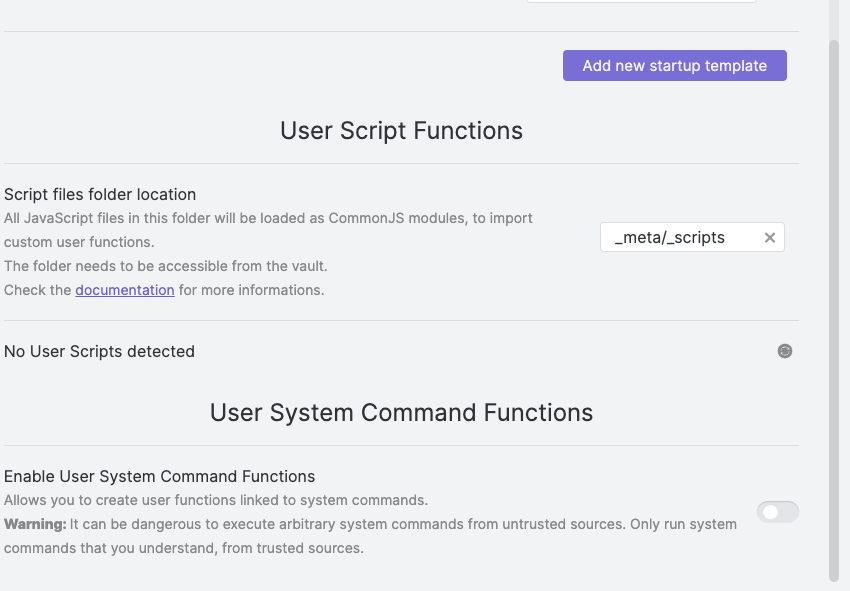This screenshot has height=591, width=850.
Task: Click the 'Allows you to create user functions' description
Action: 216,500
